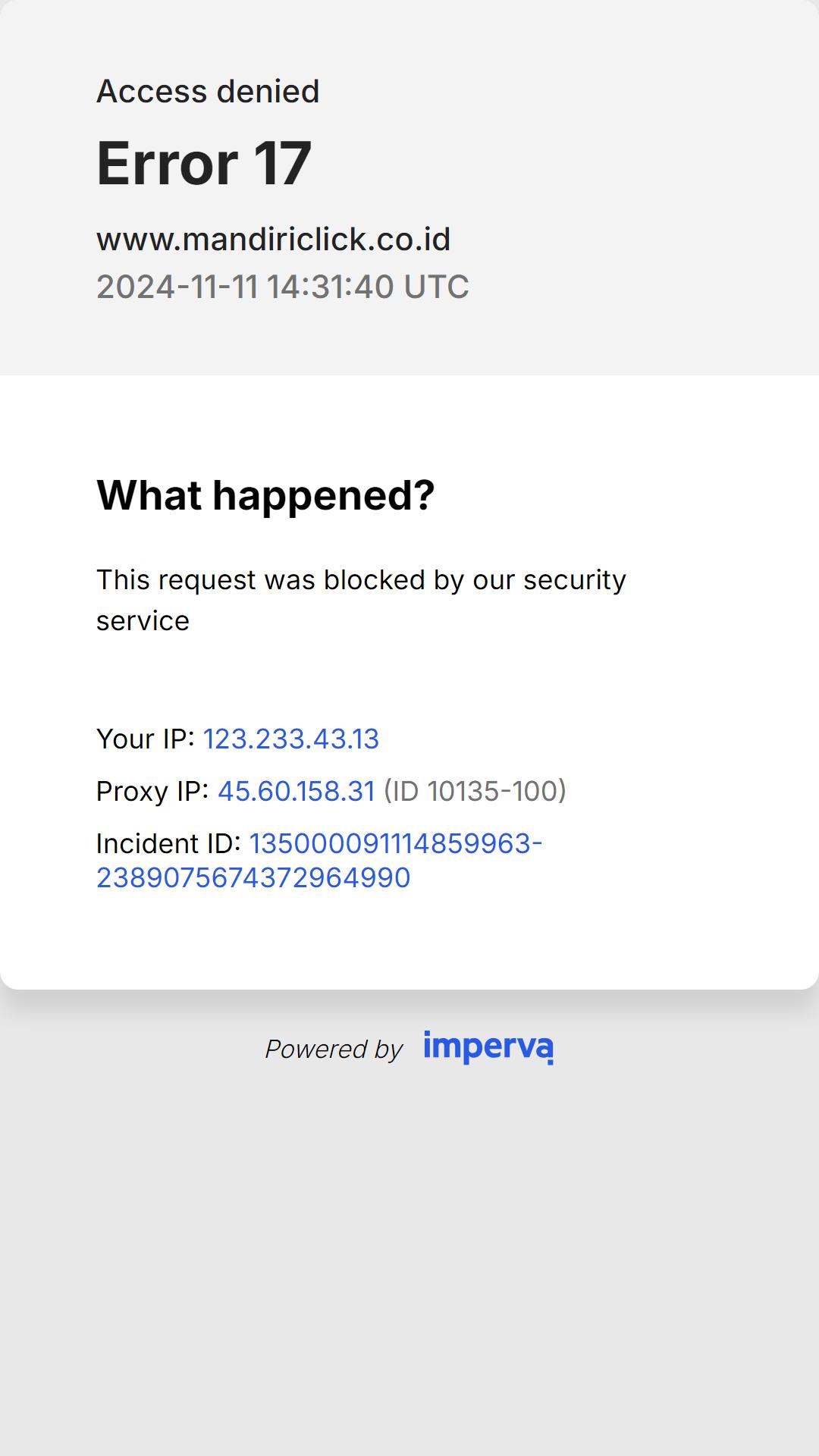The height and width of the screenshot is (1456, 819).
Task: Click the (ID 10135-100) text
Action: click(x=475, y=791)
